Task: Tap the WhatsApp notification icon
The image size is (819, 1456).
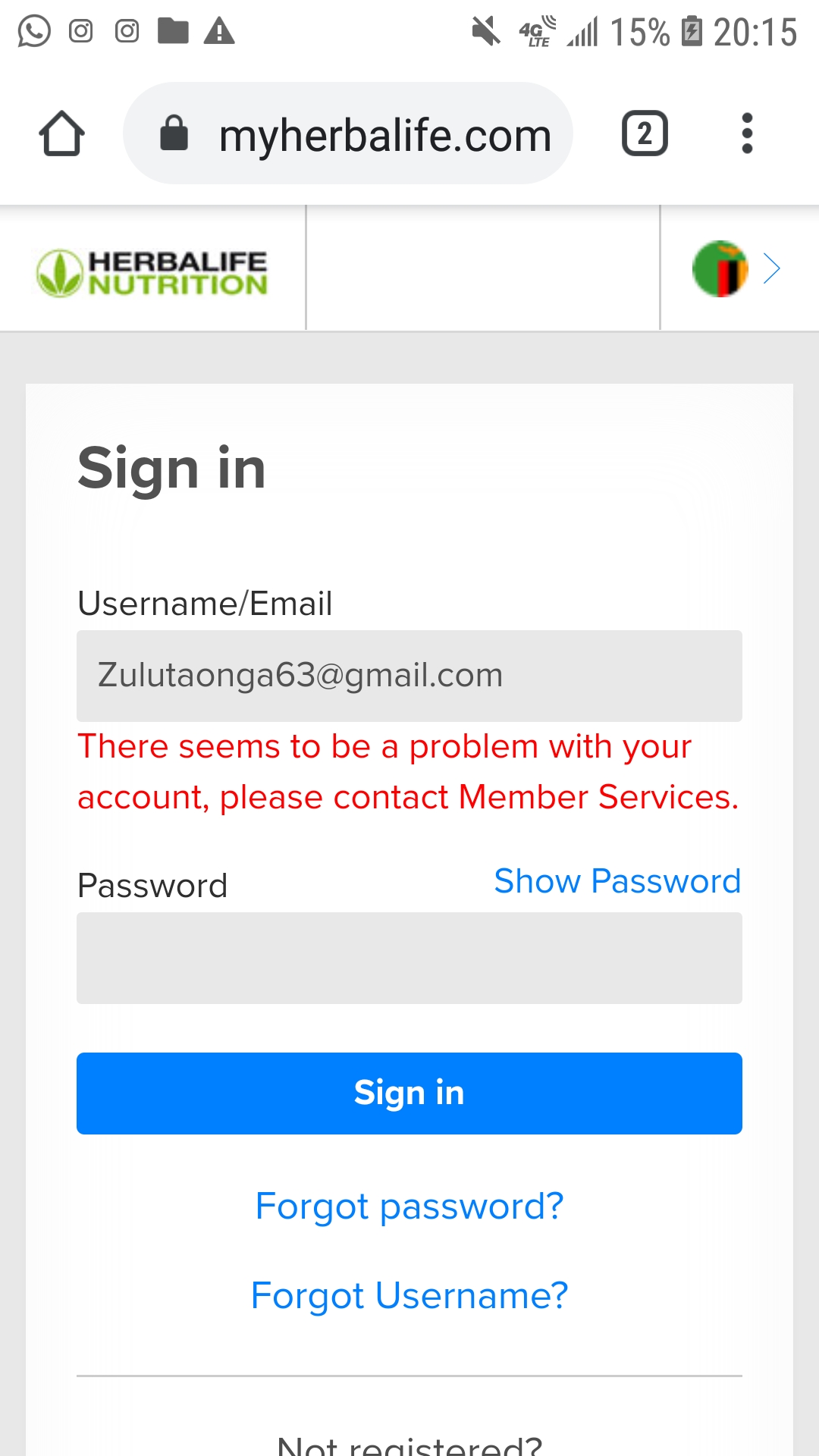Action: click(x=34, y=31)
